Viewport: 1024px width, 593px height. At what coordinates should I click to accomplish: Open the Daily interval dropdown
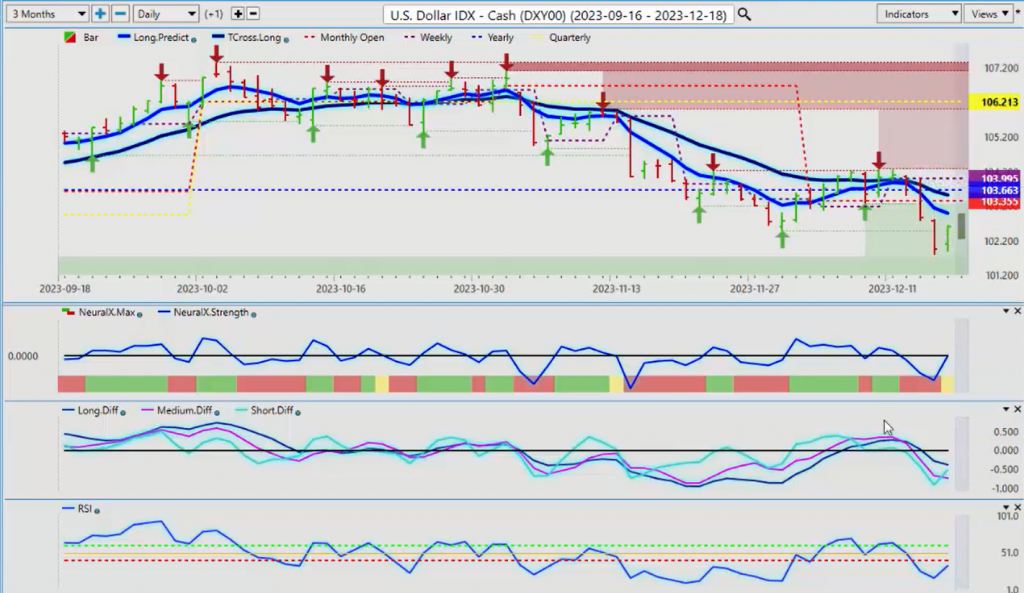164,14
